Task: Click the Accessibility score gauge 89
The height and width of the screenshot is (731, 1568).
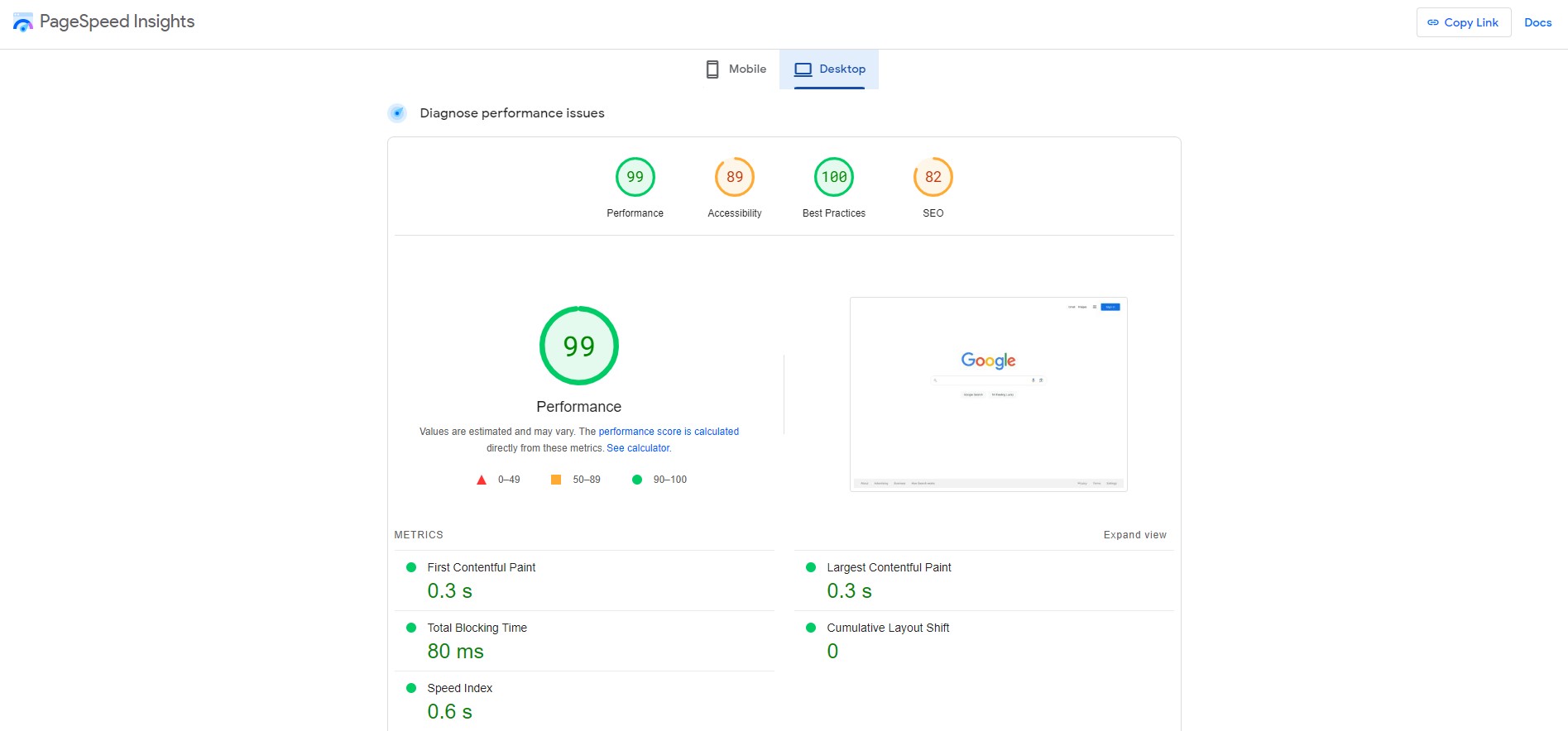Action: [734, 177]
